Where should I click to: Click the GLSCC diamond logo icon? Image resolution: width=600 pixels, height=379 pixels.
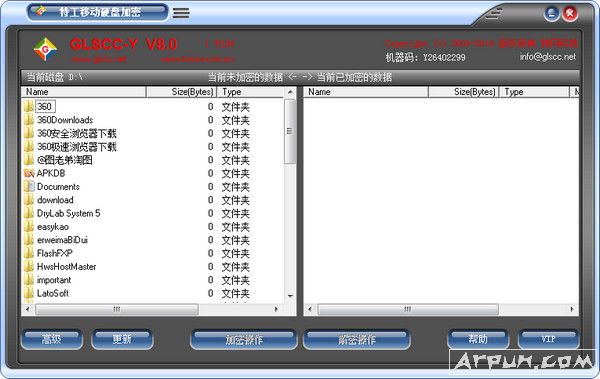pyautogui.click(x=45, y=49)
